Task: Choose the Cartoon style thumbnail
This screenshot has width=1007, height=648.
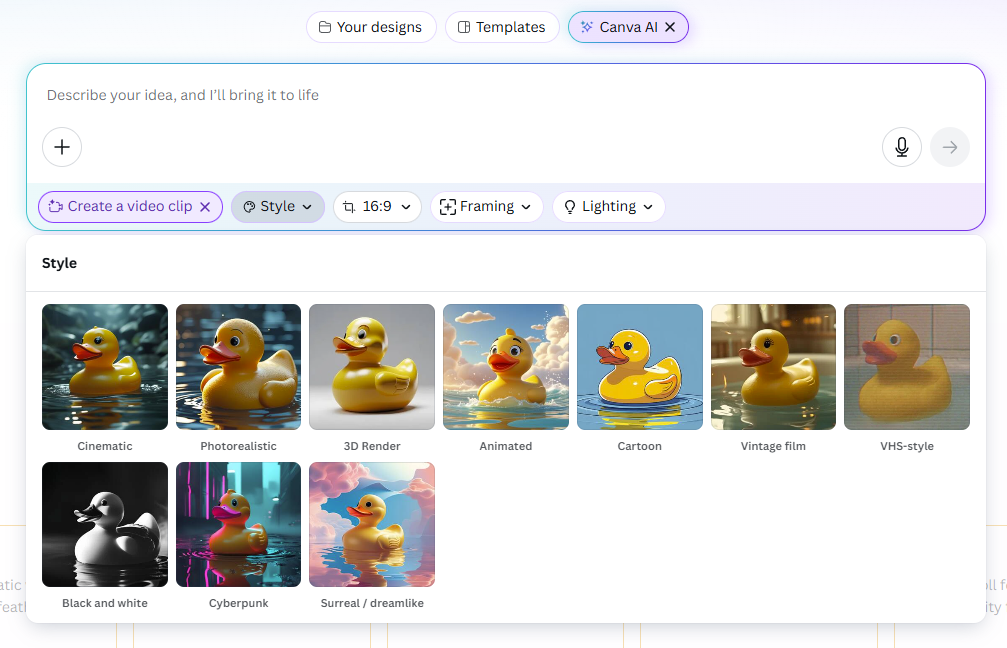Action: click(640, 367)
